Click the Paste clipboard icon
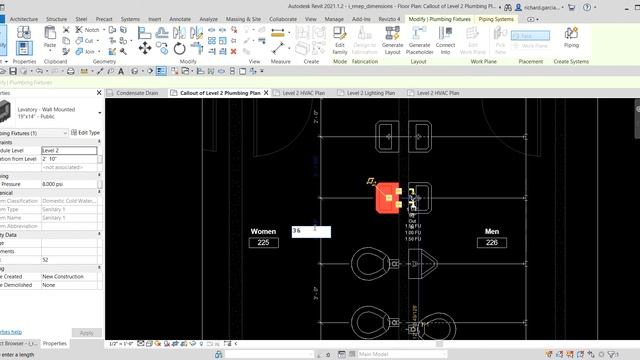Image resolution: width=640 pixels, height=360 pixels. pos(50,33)
